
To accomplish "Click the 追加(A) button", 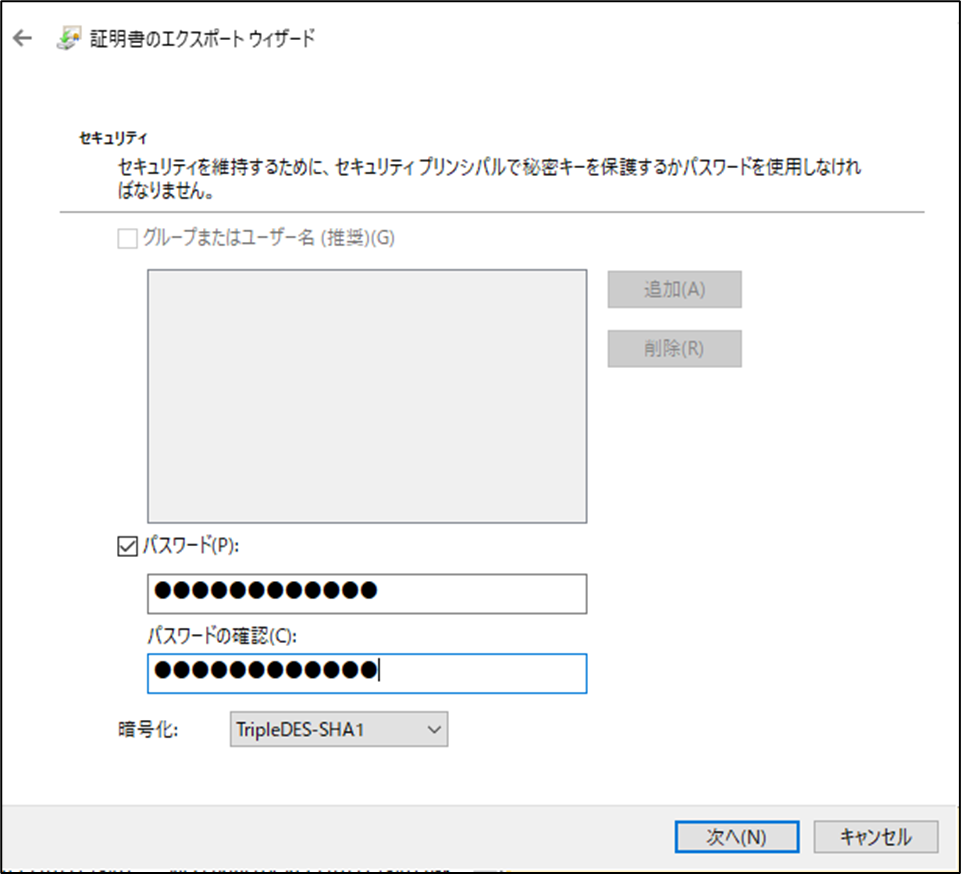I will (x=674, y=289).
